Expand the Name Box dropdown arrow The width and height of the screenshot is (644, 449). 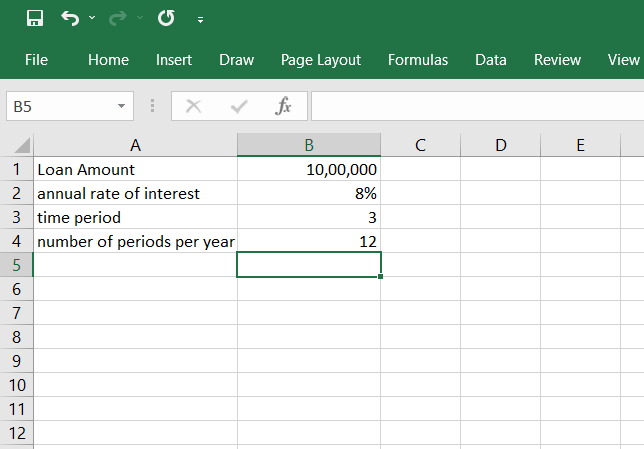coord(121,106)
